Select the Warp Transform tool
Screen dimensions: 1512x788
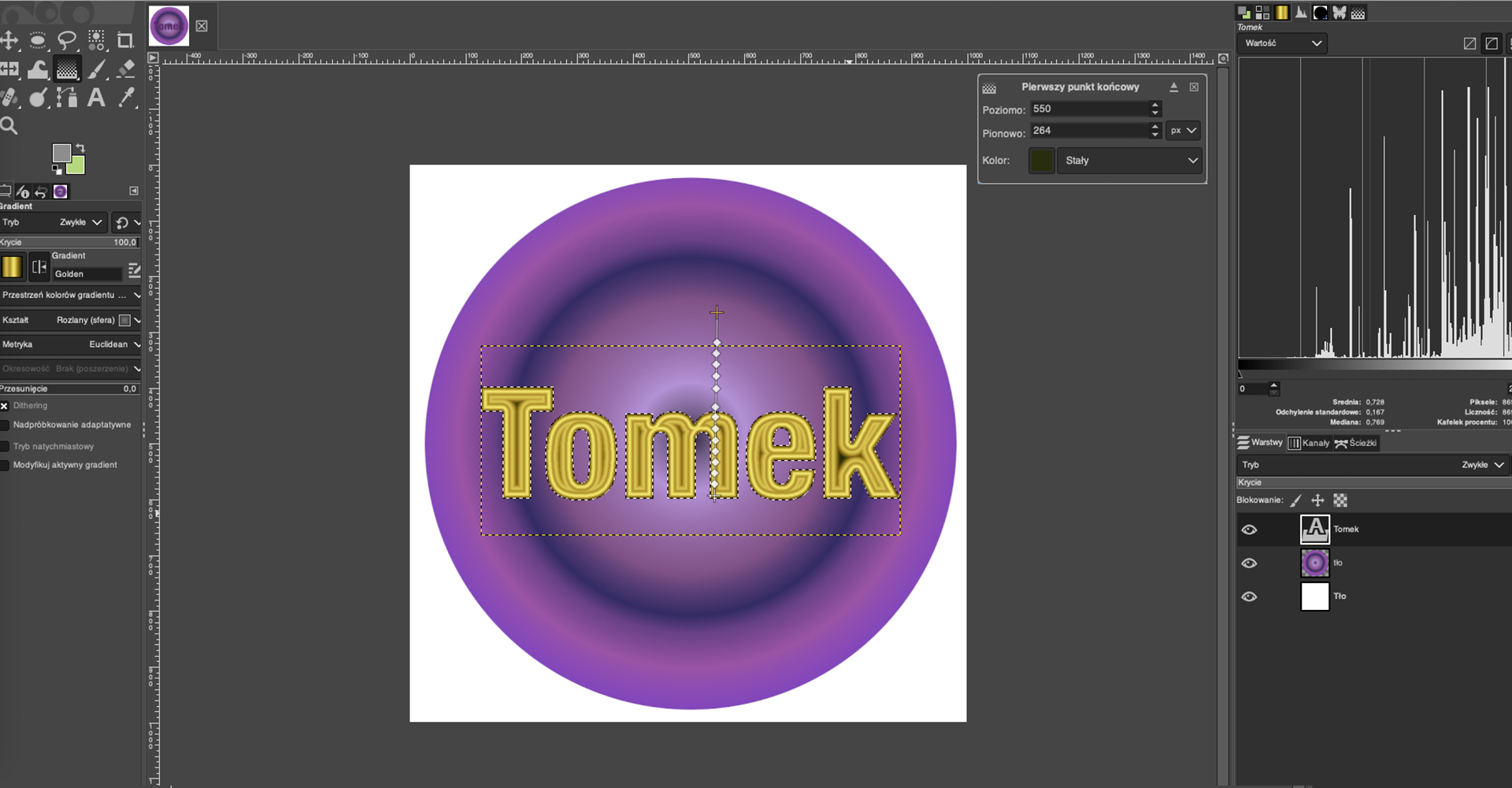(38, 69)
